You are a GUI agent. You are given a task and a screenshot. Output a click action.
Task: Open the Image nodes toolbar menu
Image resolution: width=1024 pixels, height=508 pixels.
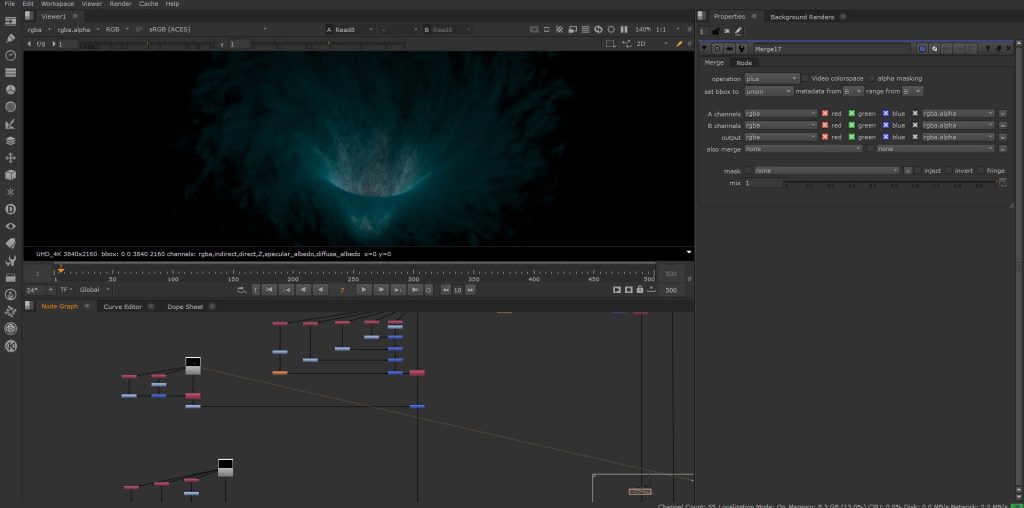coord(10,22)
